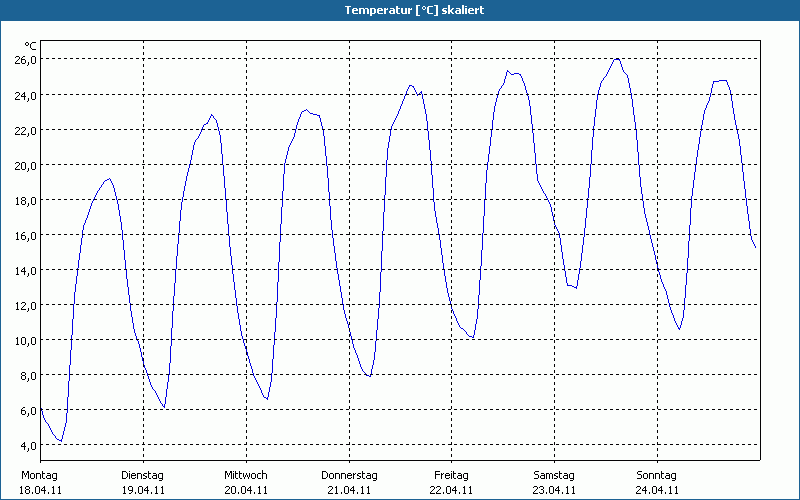
Task: Select the 26,0 y-axis label
Action: pyautogui.click(x=26, y=60)
